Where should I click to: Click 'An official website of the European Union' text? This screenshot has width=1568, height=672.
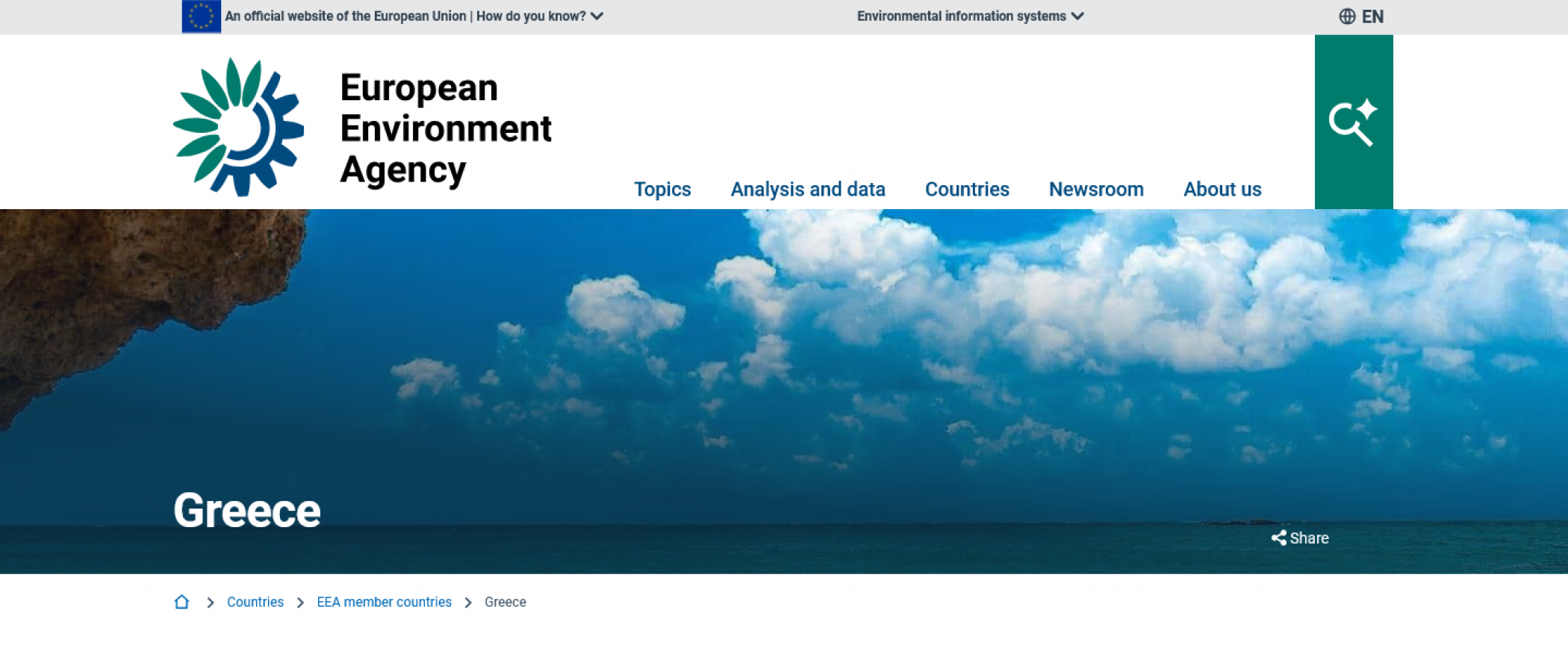346,16
